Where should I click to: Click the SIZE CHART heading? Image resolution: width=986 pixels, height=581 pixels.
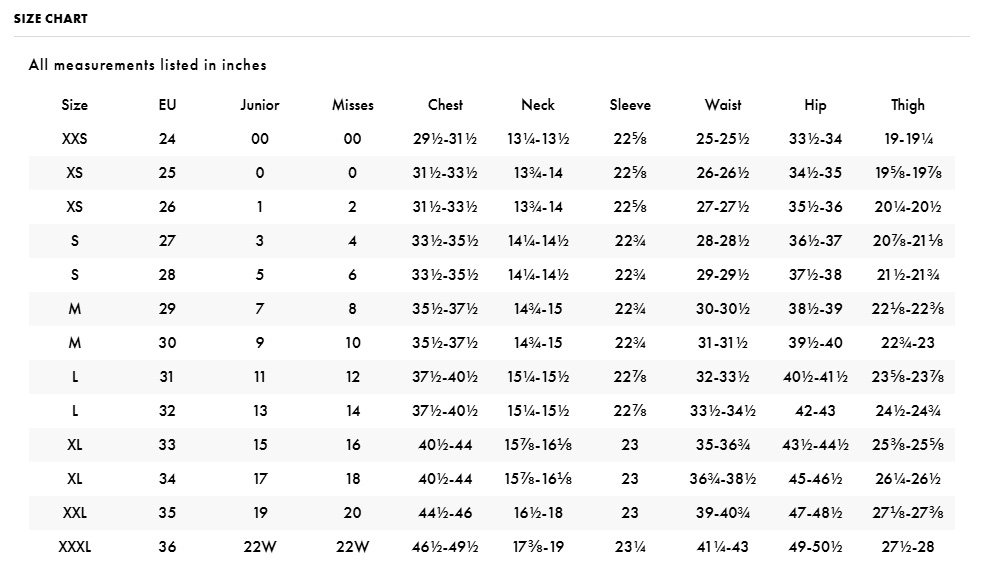pyautogui.click(x=51, y=19)
